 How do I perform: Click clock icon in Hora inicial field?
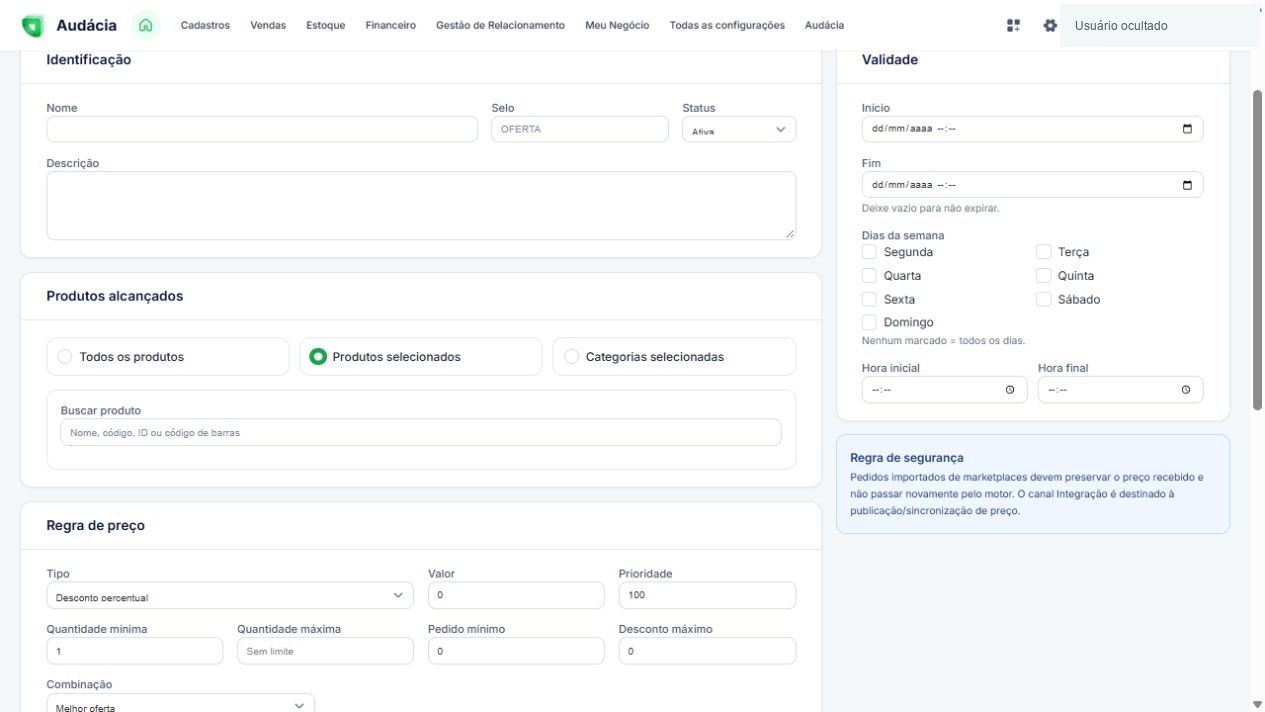coord(1010,390)
